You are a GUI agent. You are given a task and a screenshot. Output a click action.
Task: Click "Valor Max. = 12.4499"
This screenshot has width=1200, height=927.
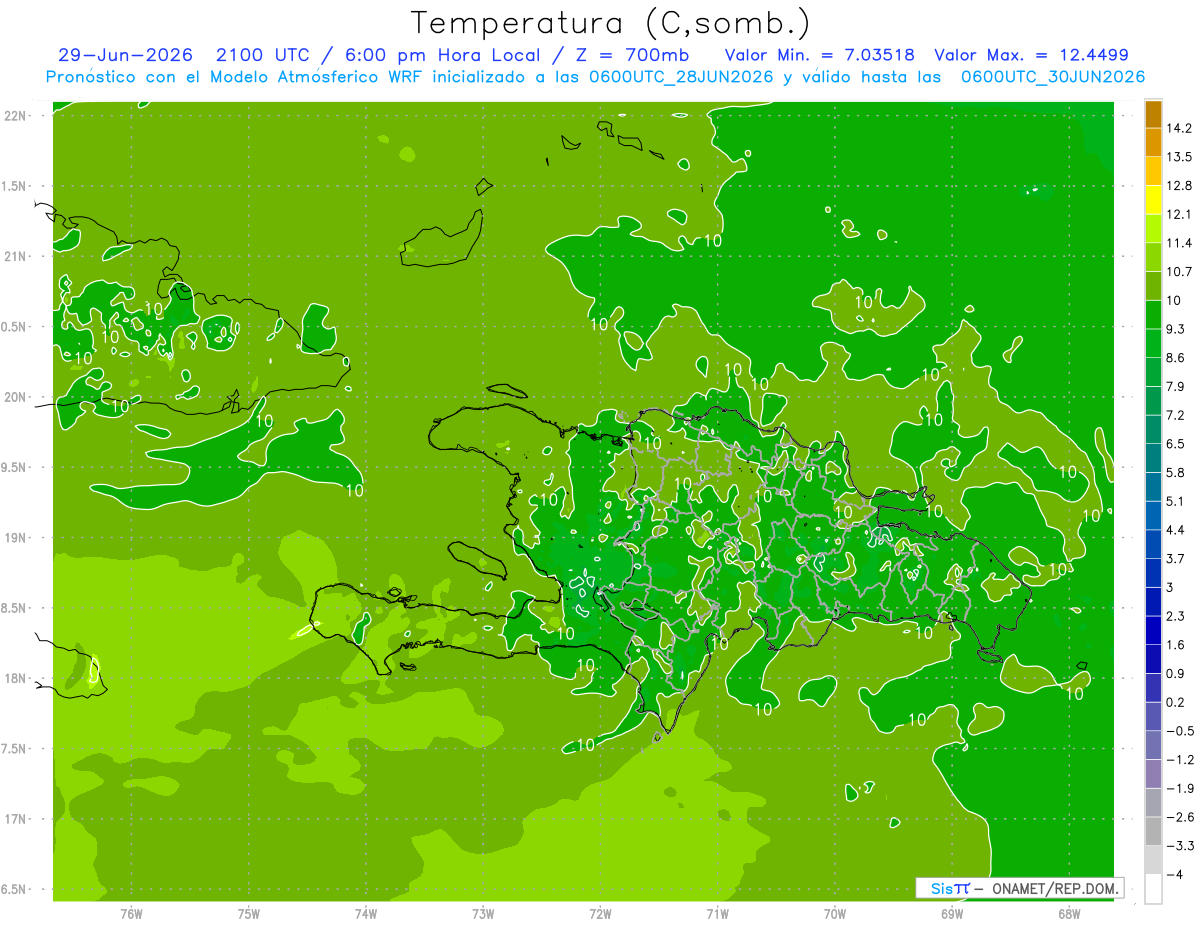[1031, 55]
